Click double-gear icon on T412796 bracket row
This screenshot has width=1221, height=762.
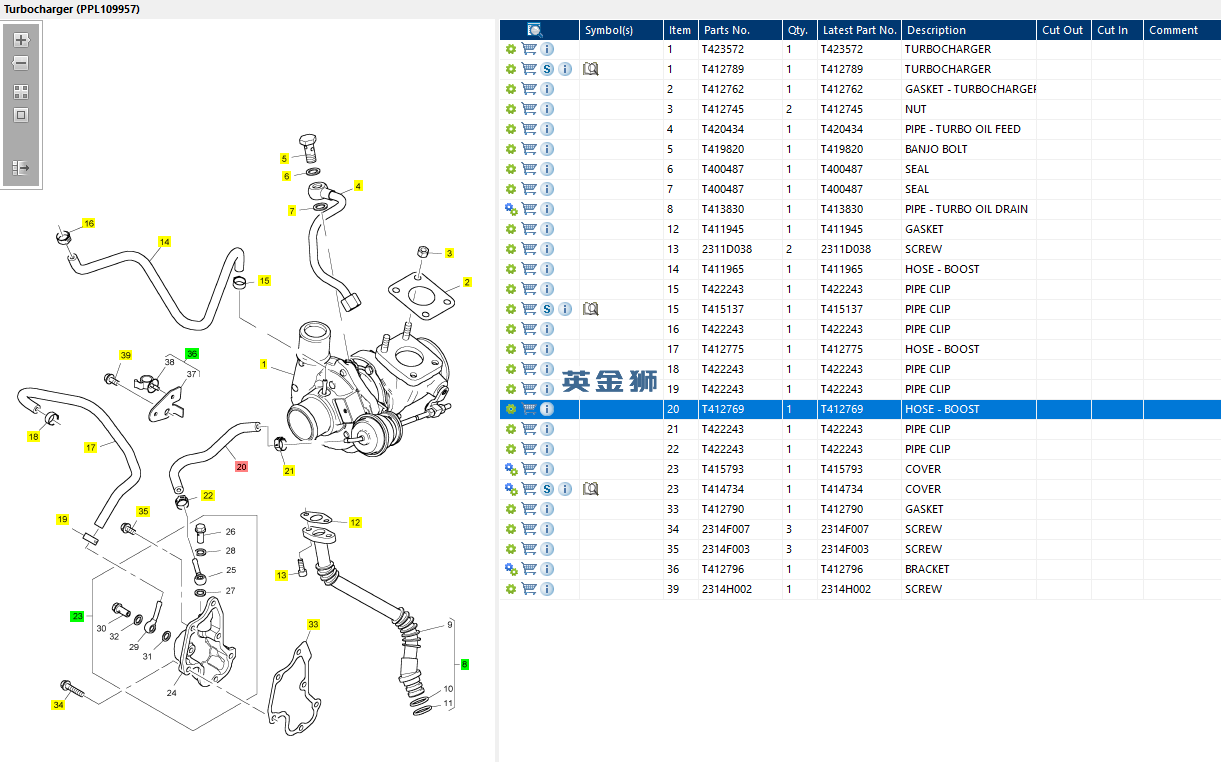511,569
